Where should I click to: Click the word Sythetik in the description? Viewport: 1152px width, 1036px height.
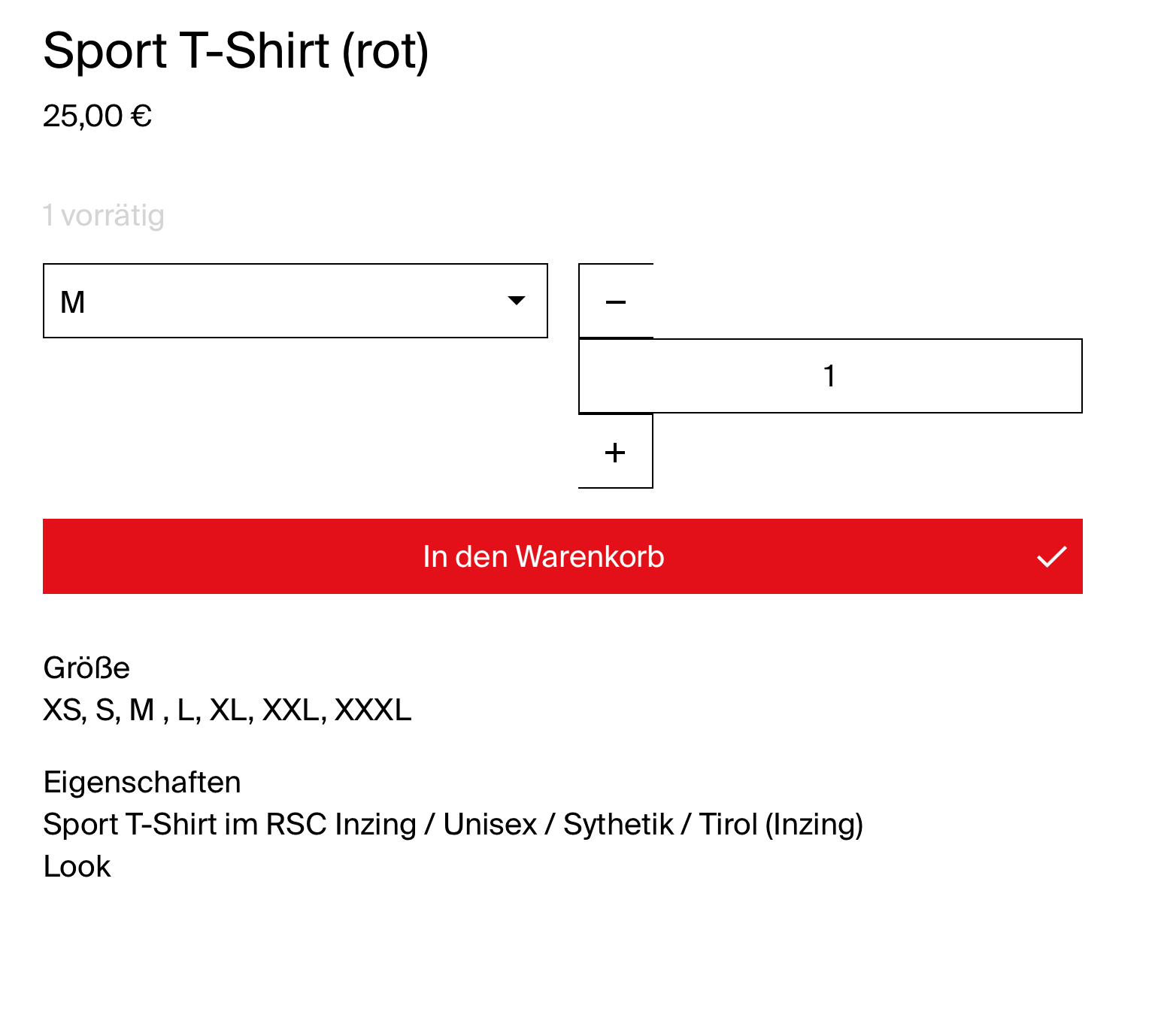pyautogui.click(x=618, y=824)
